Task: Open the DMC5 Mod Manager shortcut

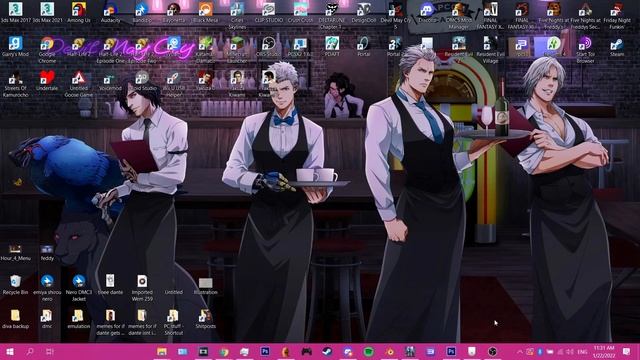Action: click(x=458, y=16)
